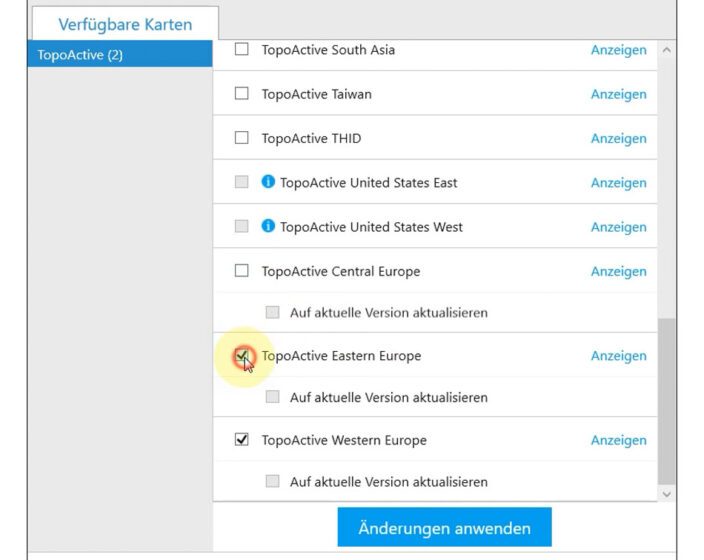This screenshot has width=704, height=560.
Task: Enable the TopoActive THID map checkbox
Action: coord(242,137)
